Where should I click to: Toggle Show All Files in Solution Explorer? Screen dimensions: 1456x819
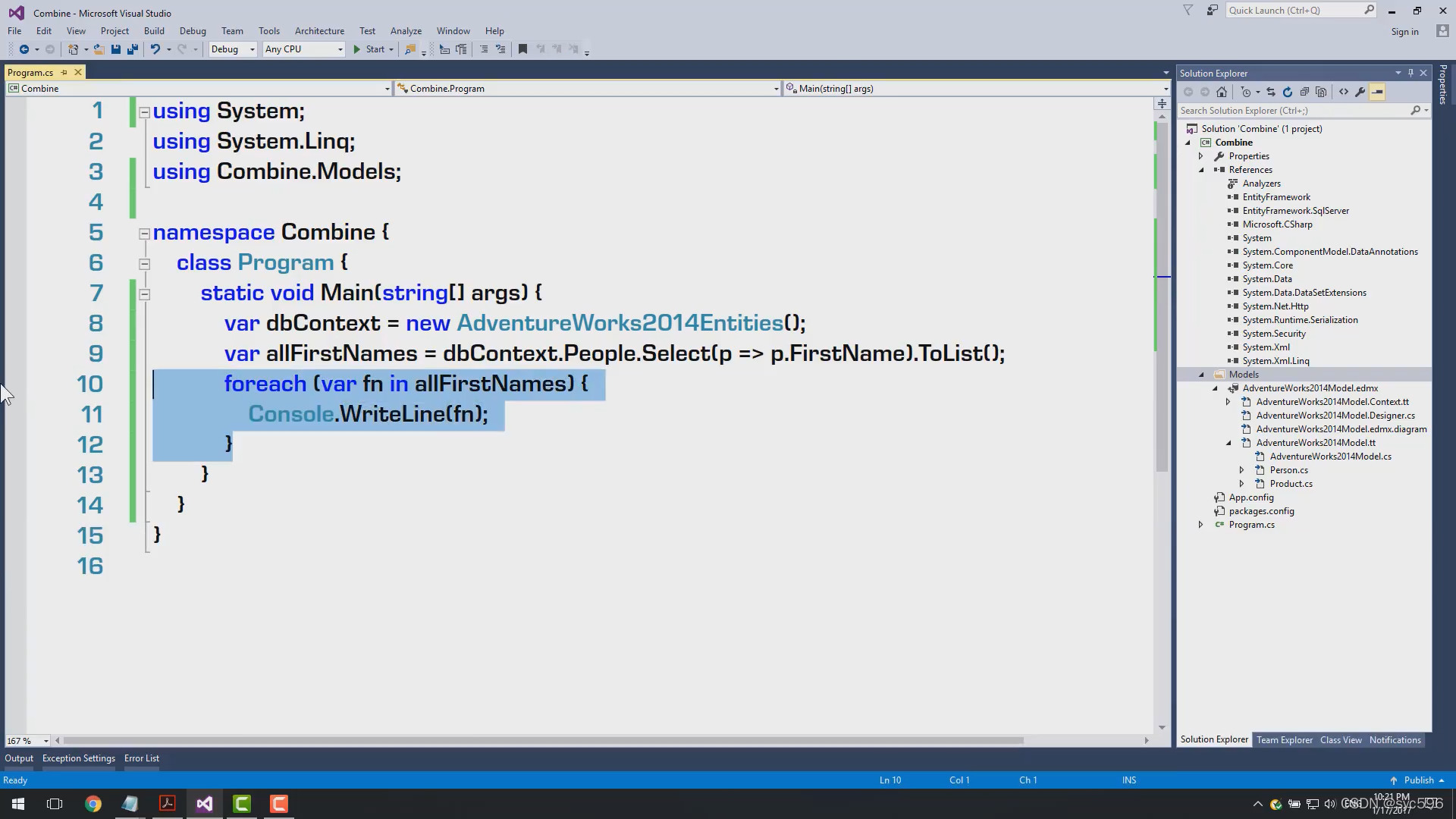[1321, 92]
